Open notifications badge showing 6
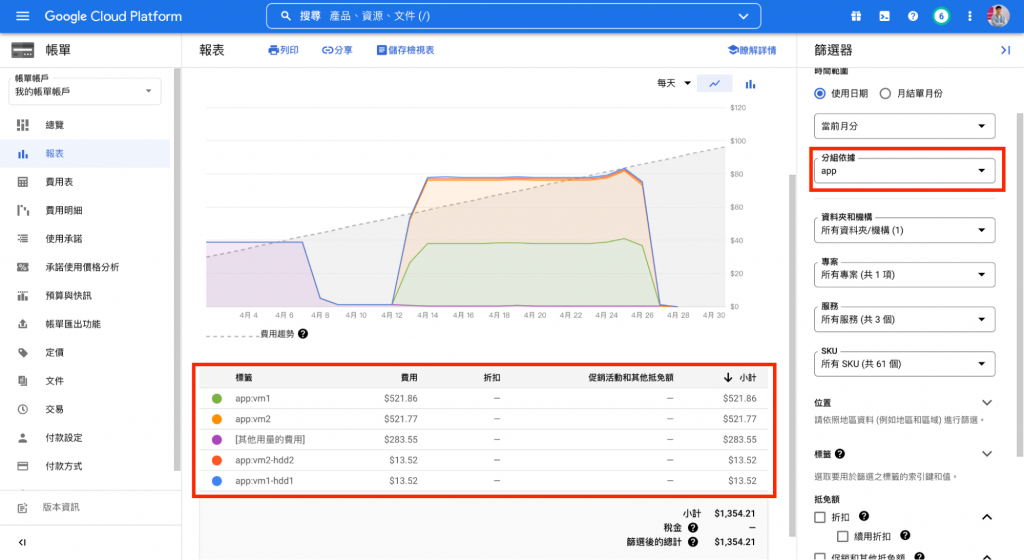Screen dimensions: 1024x560 click(941, 16)
